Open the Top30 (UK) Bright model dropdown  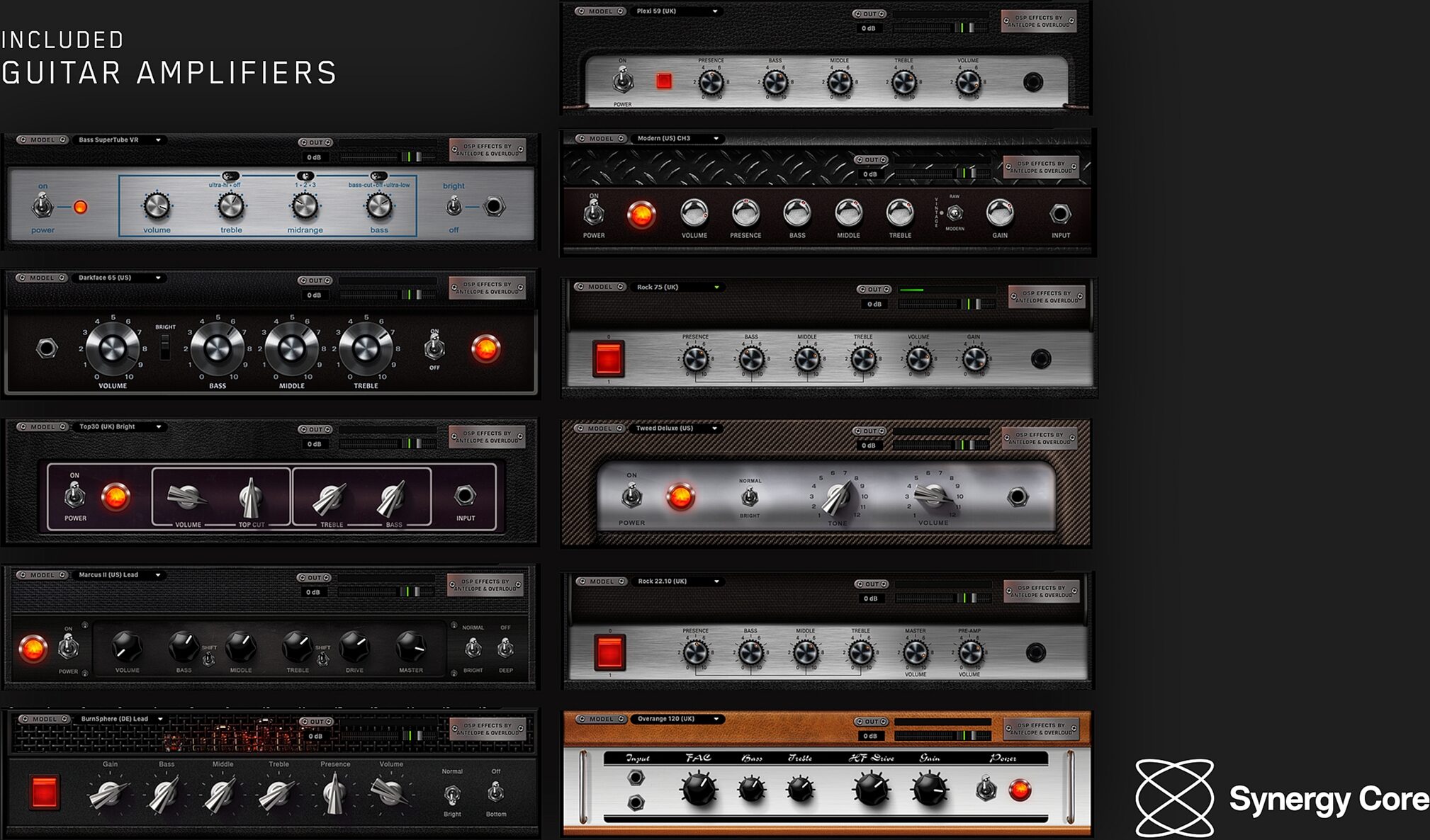coord(120,427)
